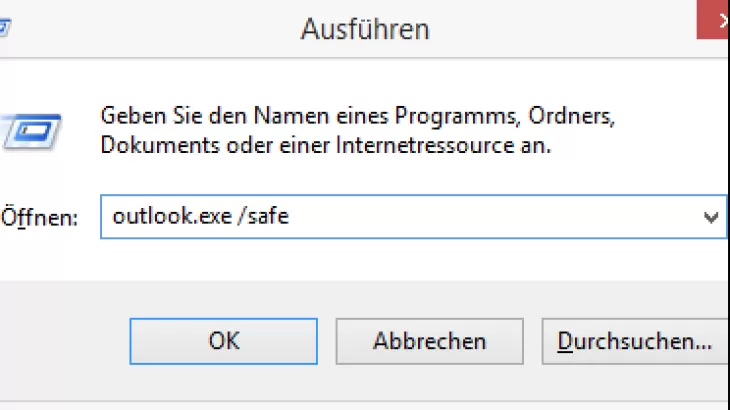
Task: Place cursor after '/safe' in the field
Action: pos(291,216)
